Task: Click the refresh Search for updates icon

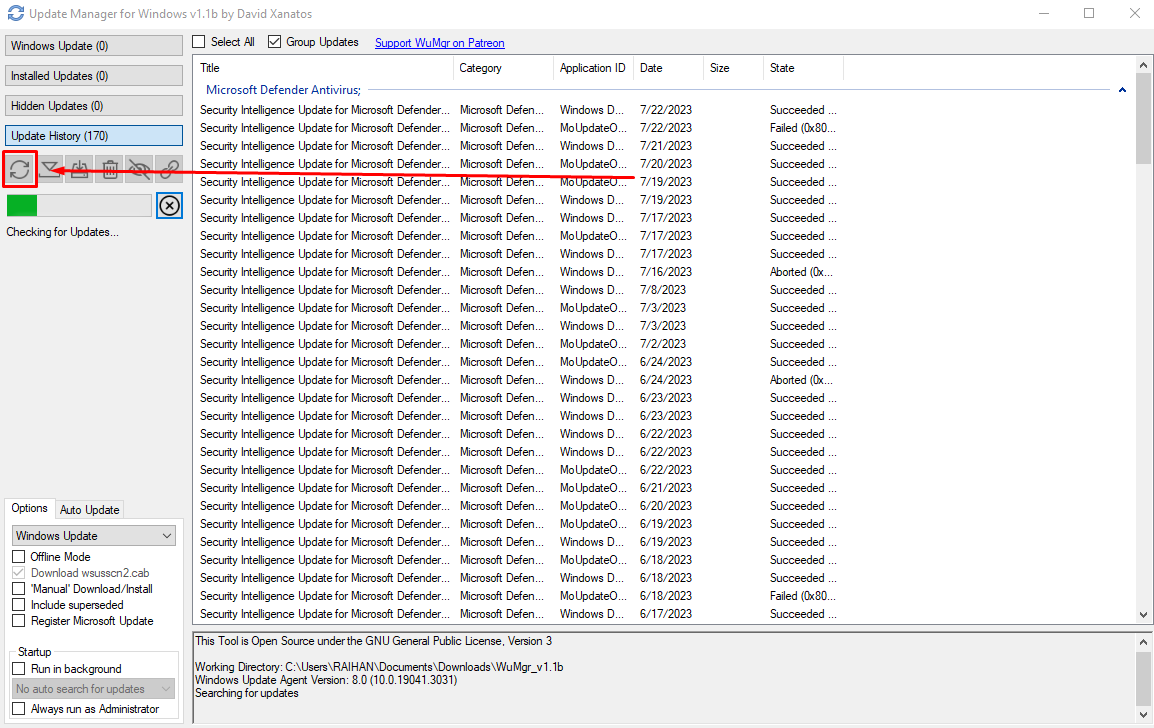Action: point(20,170)
